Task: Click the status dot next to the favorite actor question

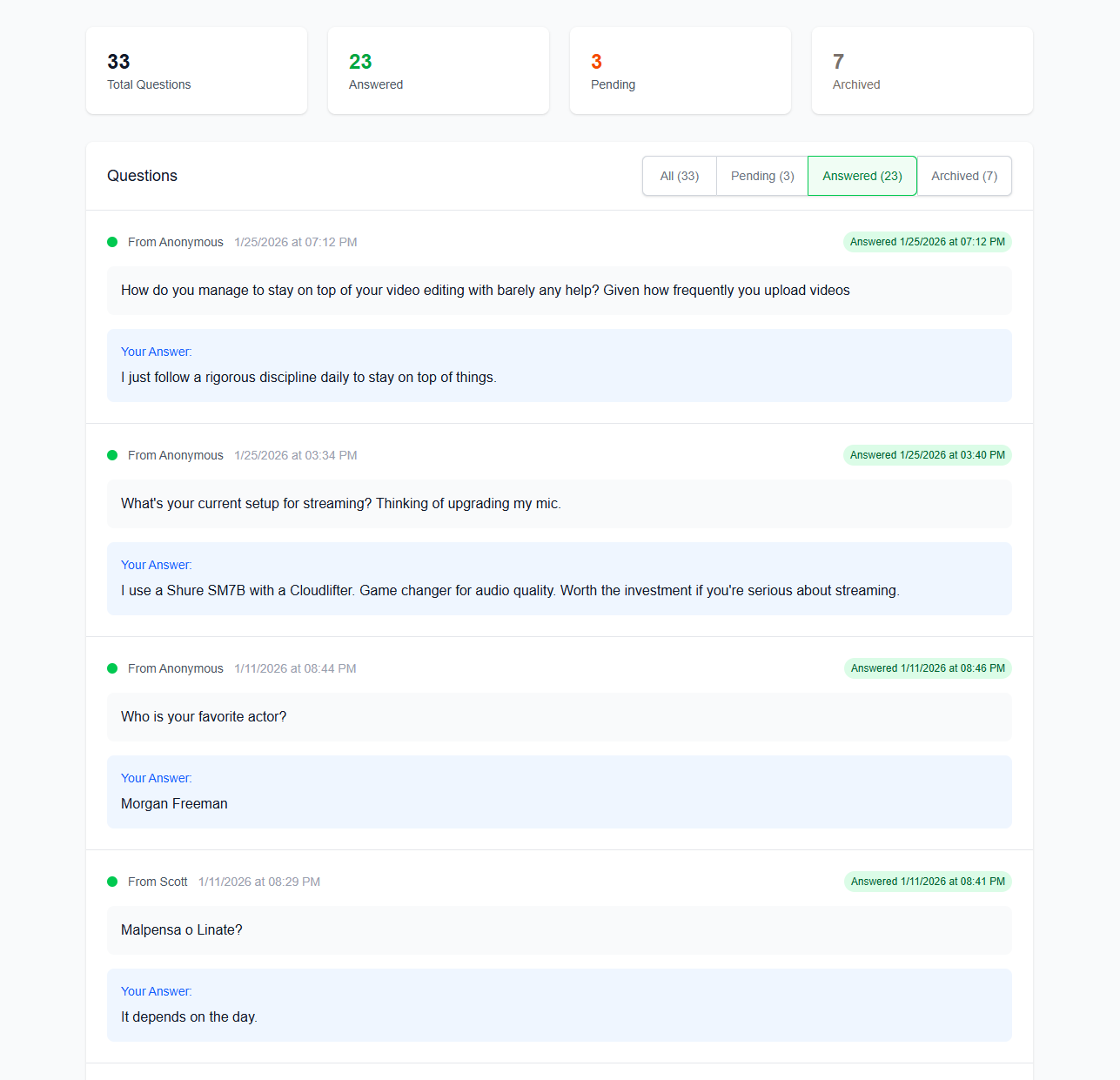Action: tap(112, 668)
